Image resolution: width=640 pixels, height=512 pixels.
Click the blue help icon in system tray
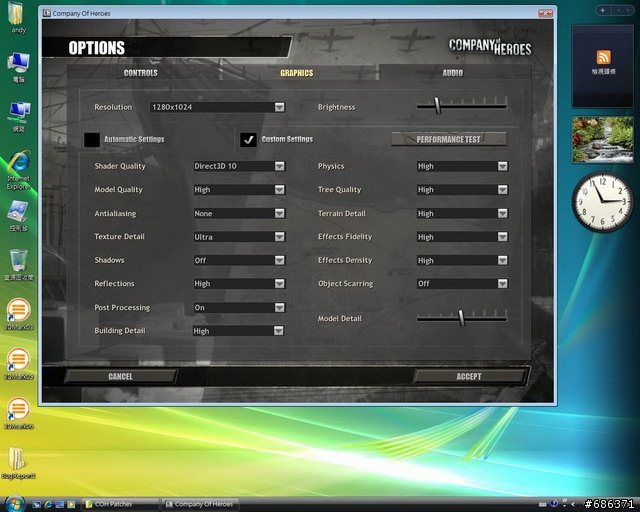click(x=554, y=504)
